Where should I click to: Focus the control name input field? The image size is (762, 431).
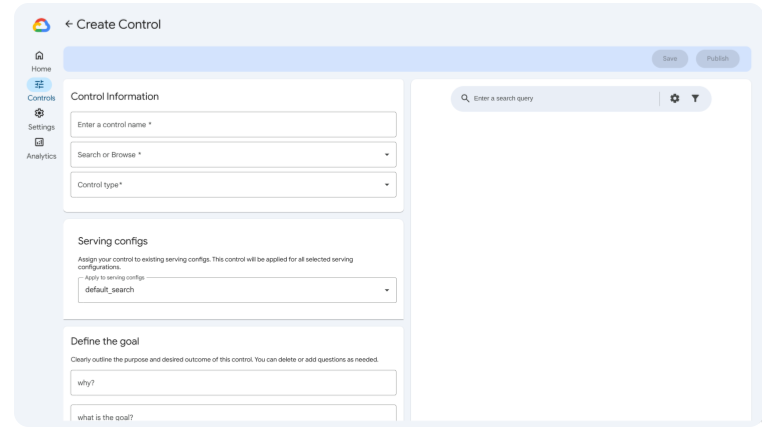point(233,124)
